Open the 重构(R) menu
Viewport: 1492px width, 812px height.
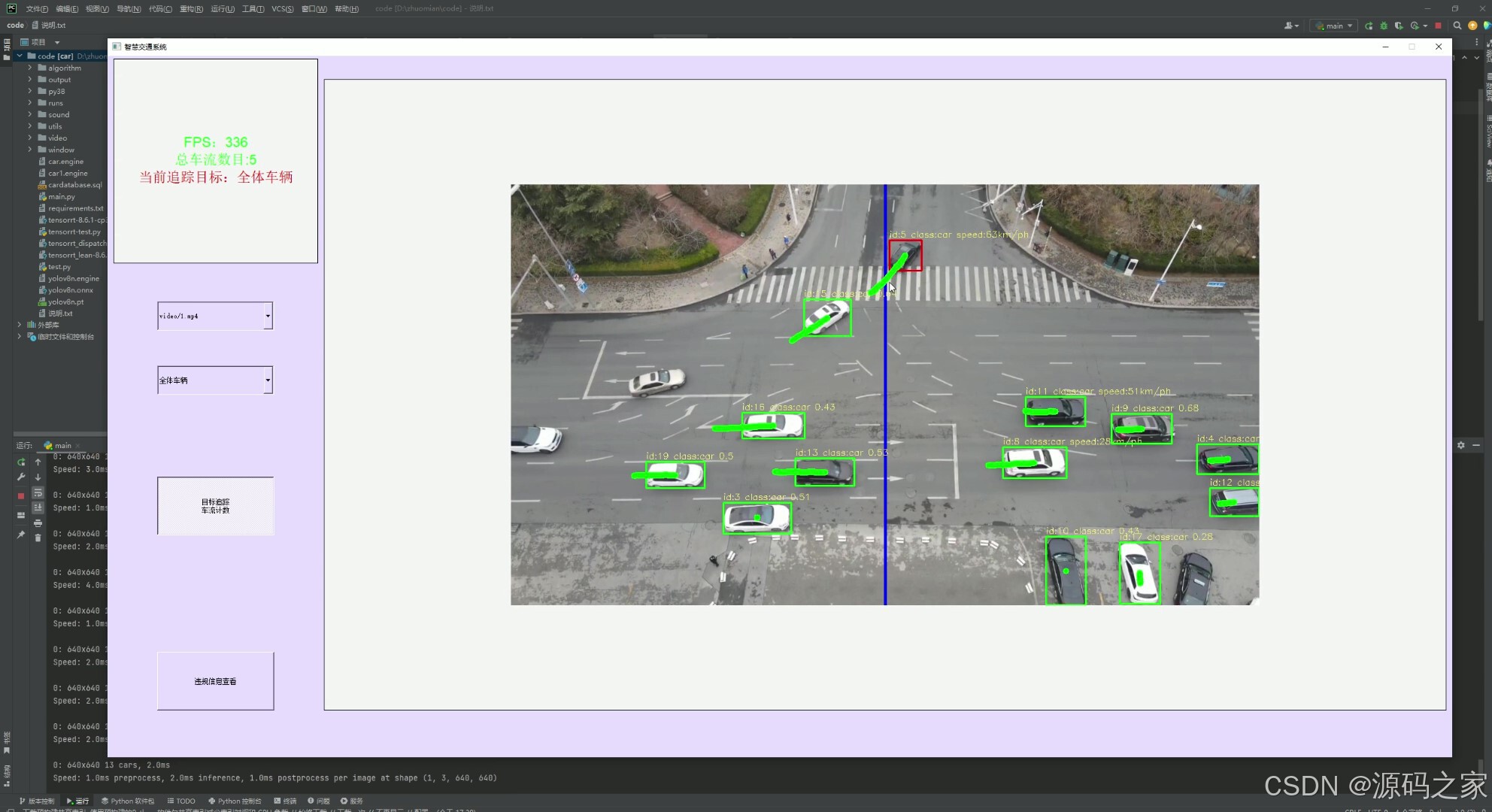191,9
